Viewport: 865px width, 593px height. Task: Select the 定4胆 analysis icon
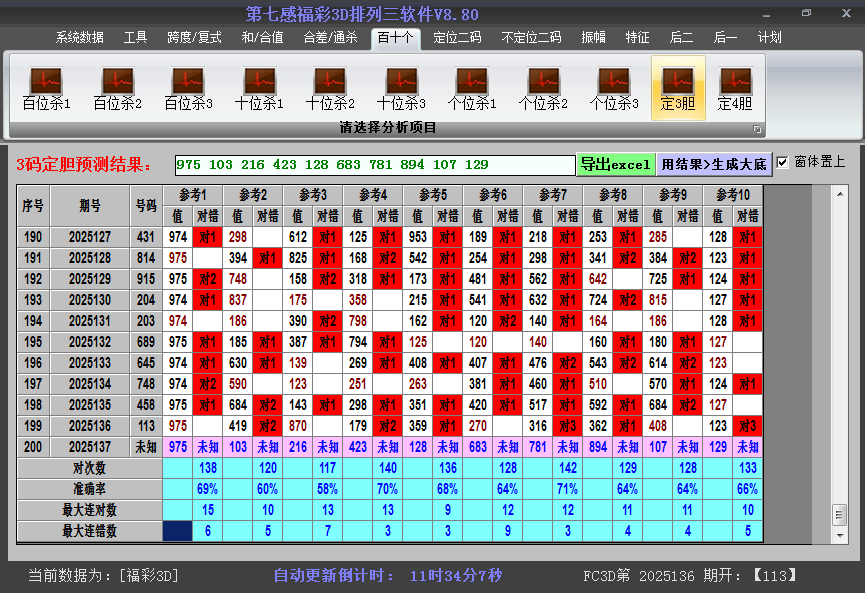(735, 88)
